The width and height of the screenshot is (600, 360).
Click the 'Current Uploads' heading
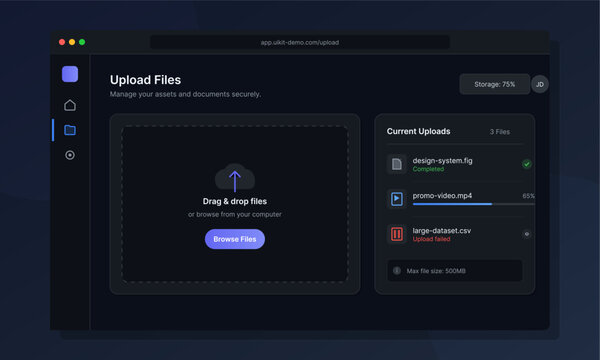click(x=418, y=131)
